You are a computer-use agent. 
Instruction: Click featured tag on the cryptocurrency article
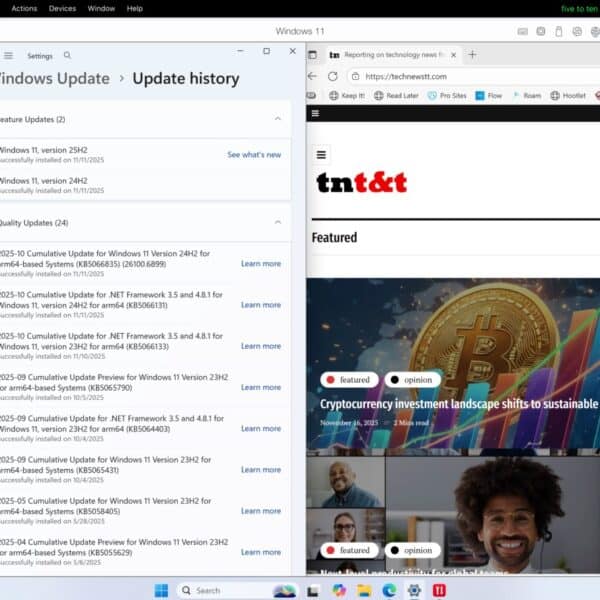click(x=349, y=380)
